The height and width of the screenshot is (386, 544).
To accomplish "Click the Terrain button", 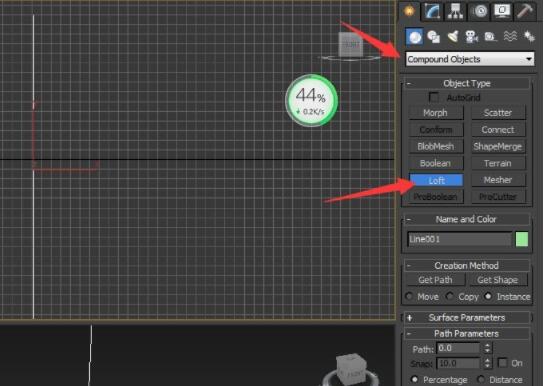I will [x=498, y=163].
